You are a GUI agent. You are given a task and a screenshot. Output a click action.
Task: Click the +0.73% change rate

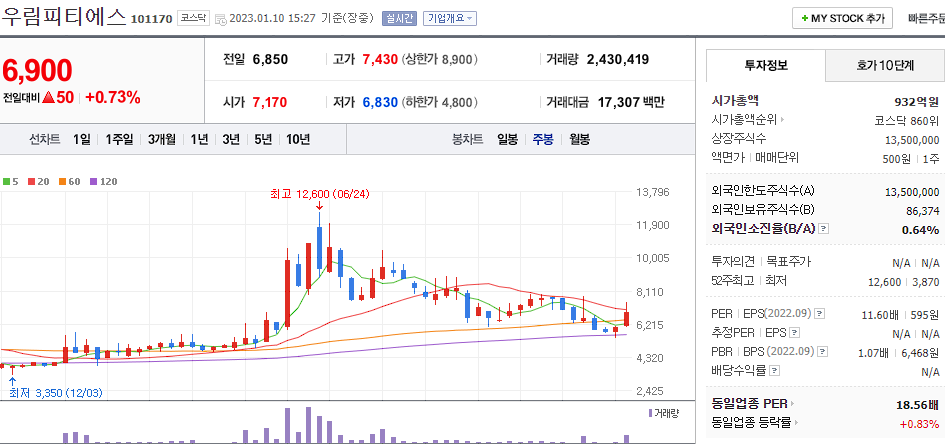(x=113, y=98)
